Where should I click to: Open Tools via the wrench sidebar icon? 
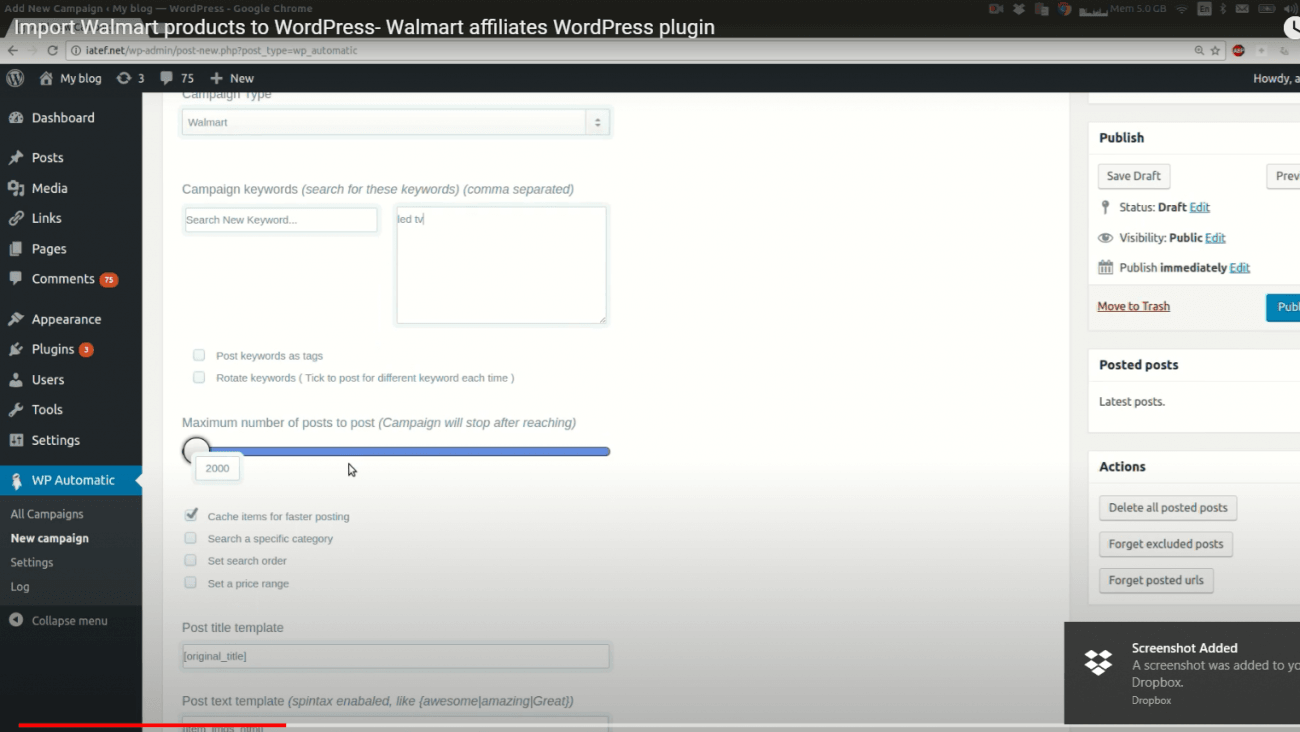[x=16, y=410]
